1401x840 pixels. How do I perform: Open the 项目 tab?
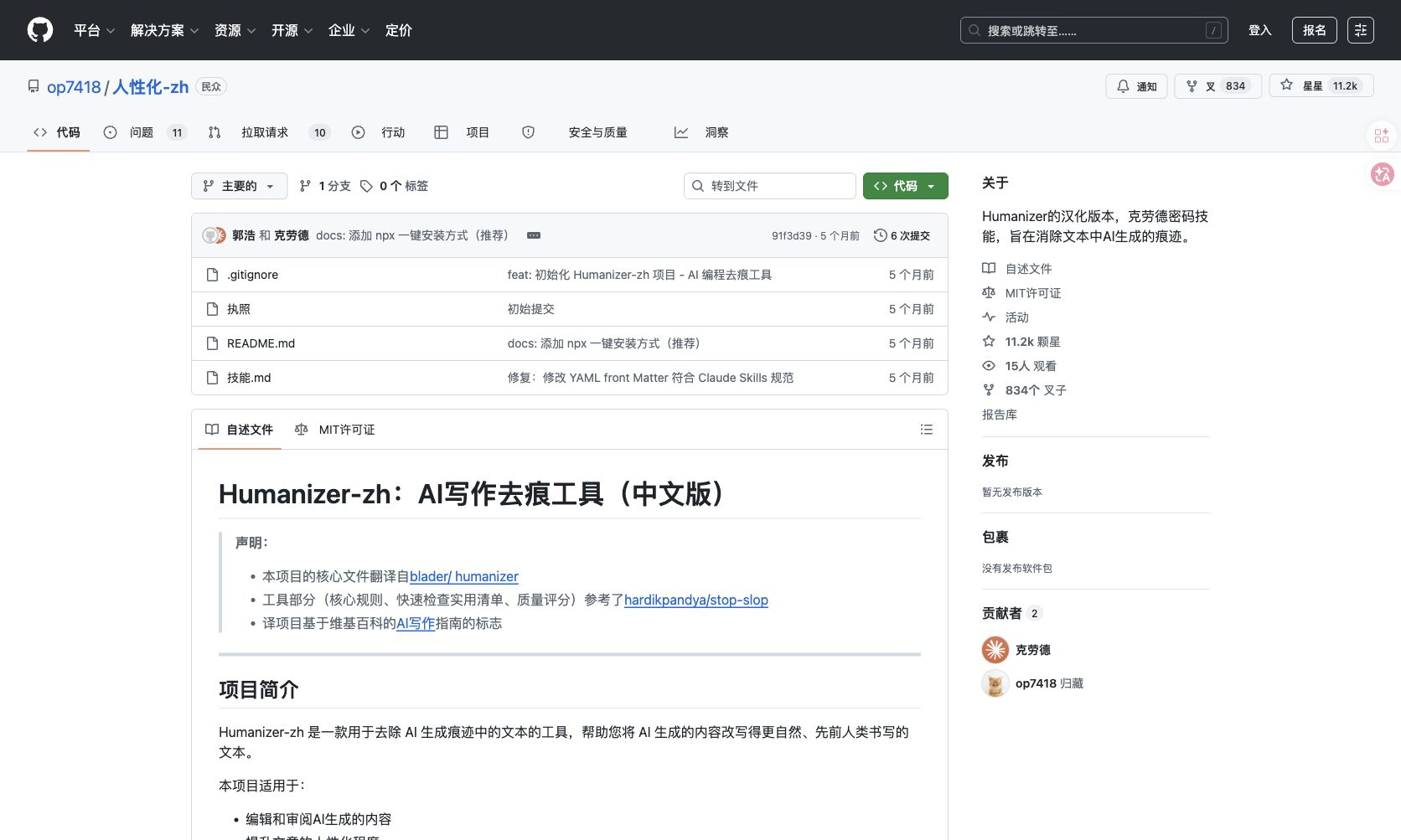click(462, 132)
